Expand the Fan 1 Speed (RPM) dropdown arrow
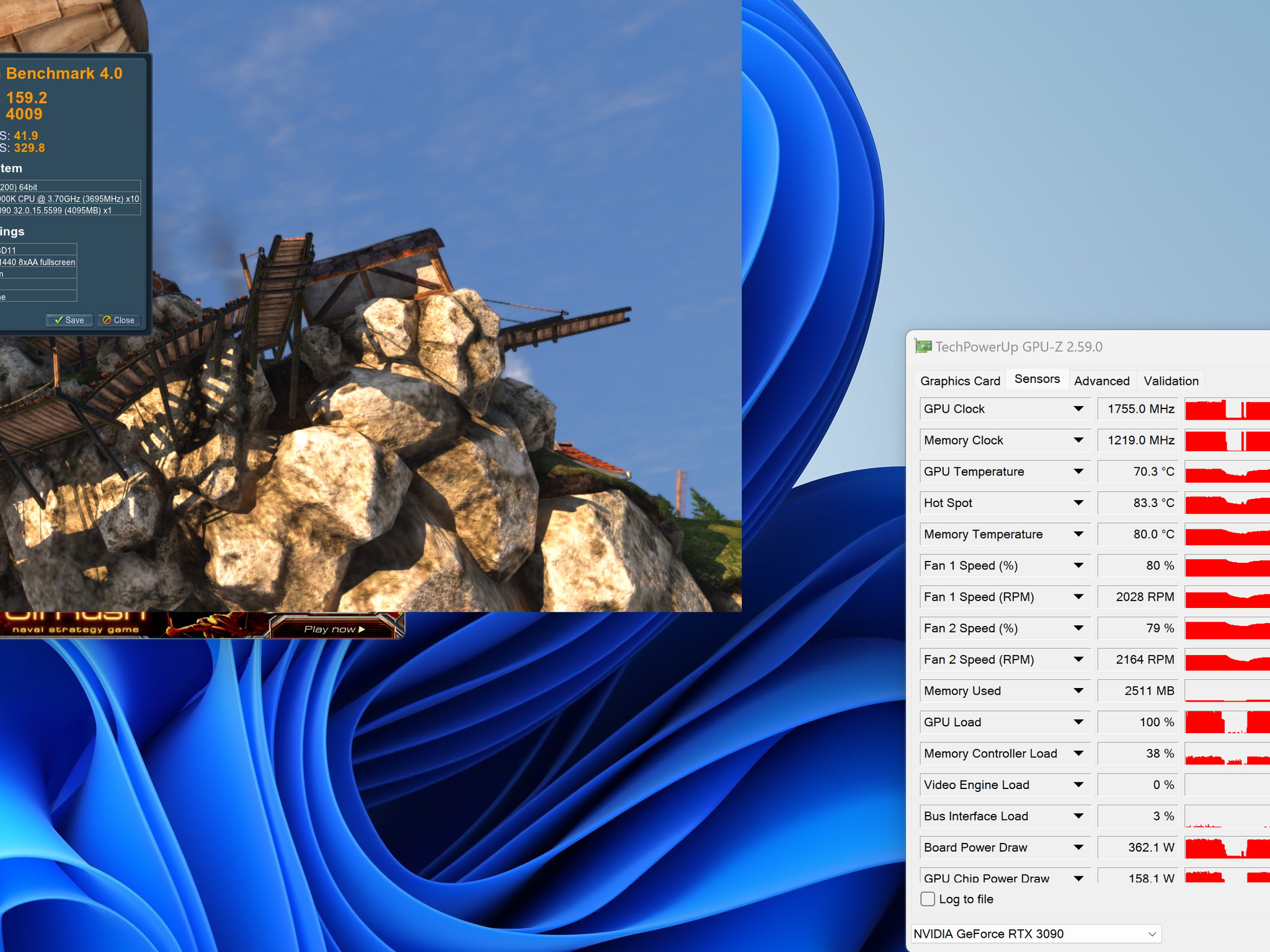 (x=1078, y=597)
